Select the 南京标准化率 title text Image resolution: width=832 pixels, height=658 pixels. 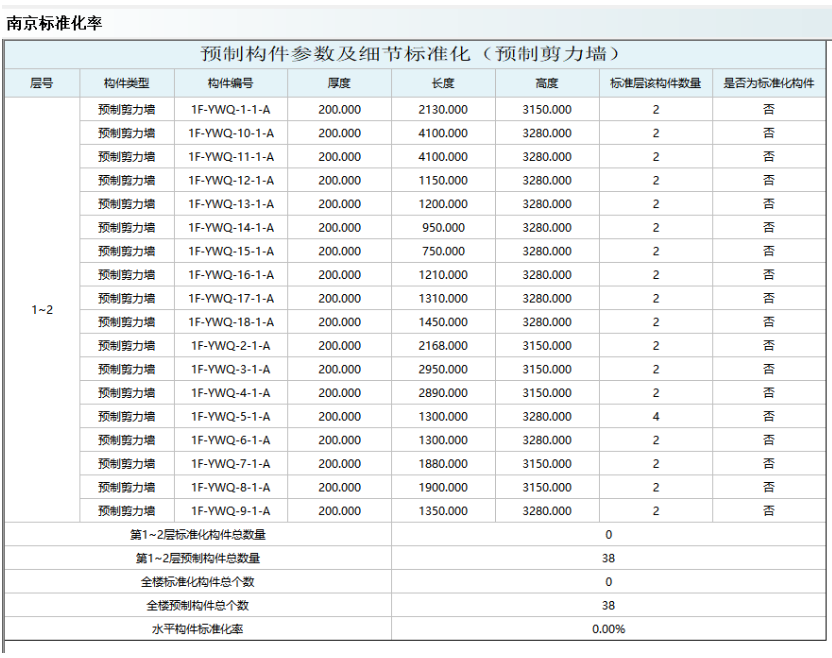coord(54,23)
